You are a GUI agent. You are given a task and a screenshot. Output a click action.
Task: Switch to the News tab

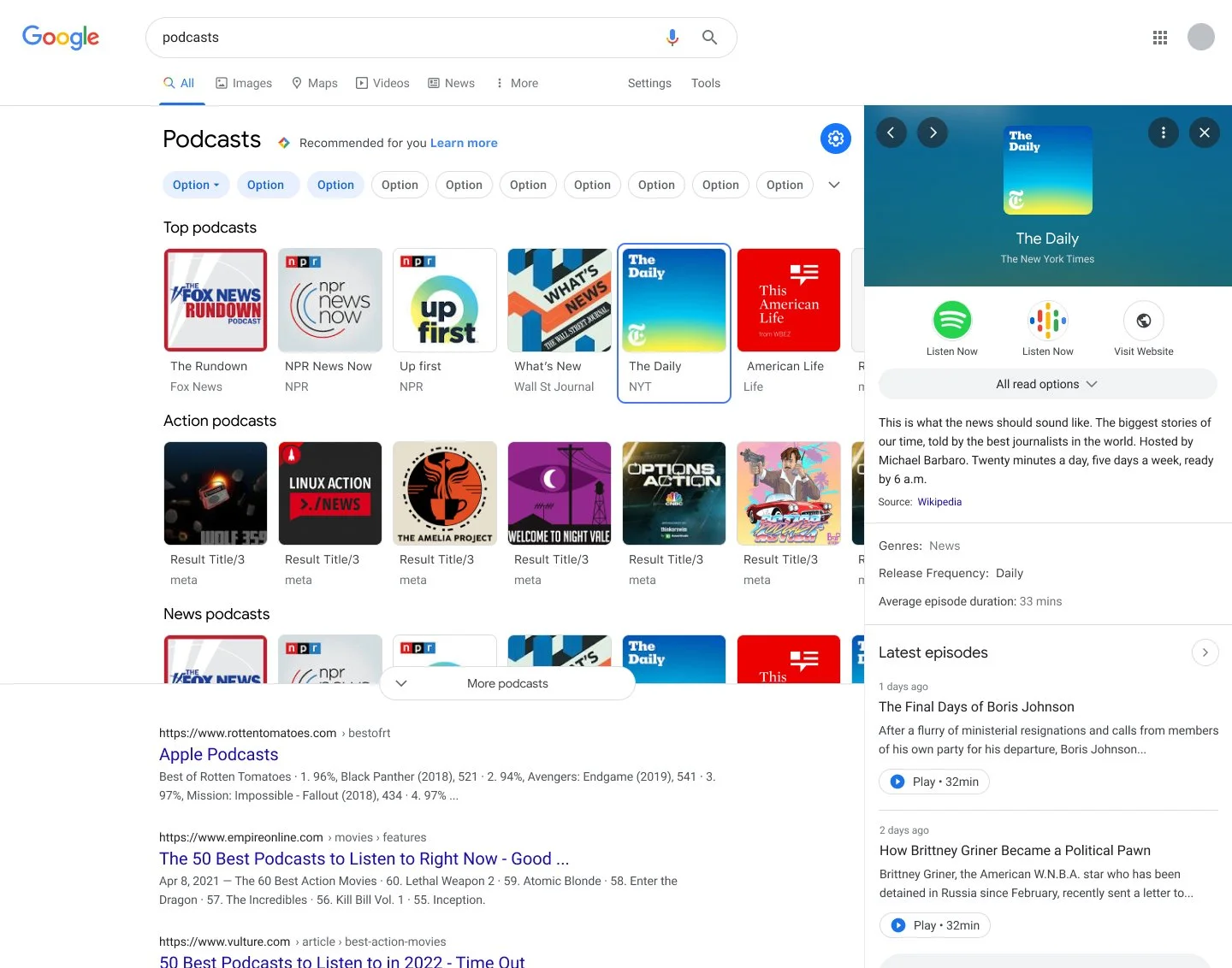(x=452, y=83)
